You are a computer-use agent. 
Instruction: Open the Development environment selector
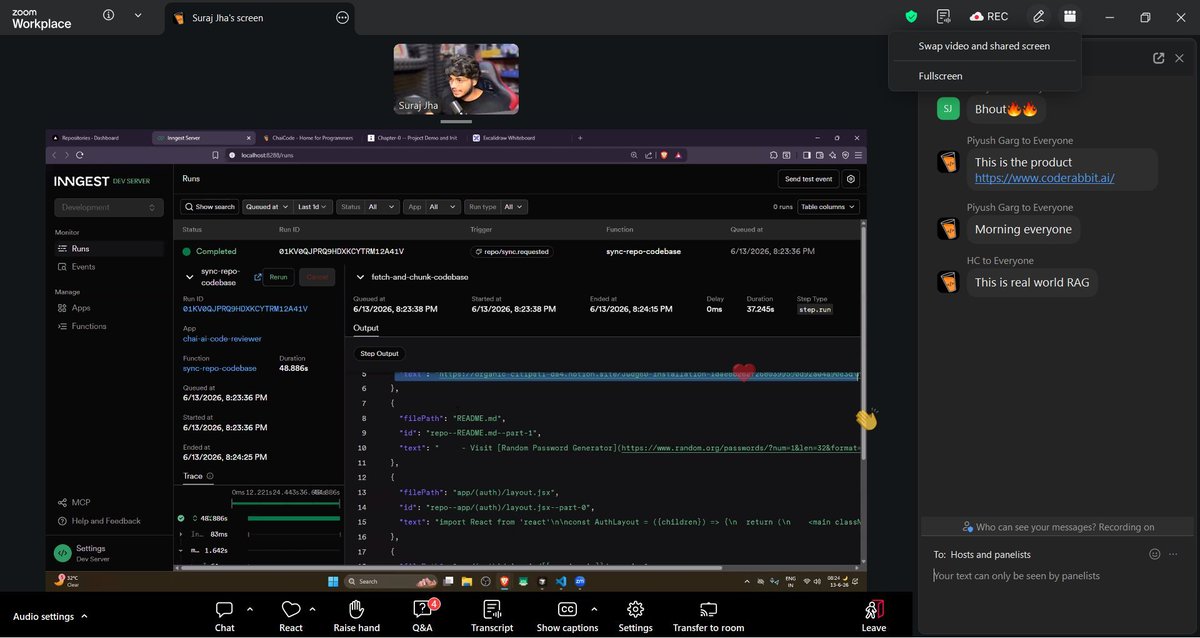[x=109, y=207]
